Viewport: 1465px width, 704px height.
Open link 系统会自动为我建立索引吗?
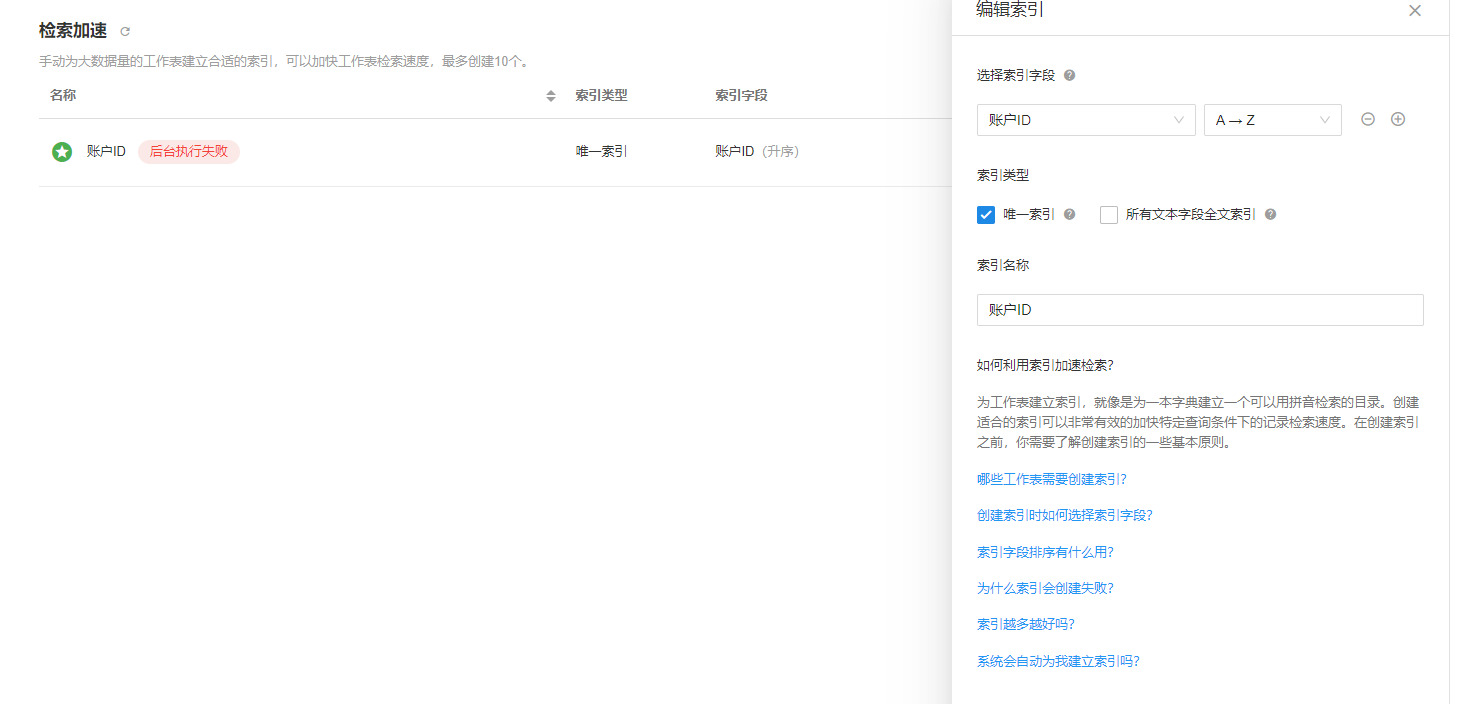pos(1058,661)
